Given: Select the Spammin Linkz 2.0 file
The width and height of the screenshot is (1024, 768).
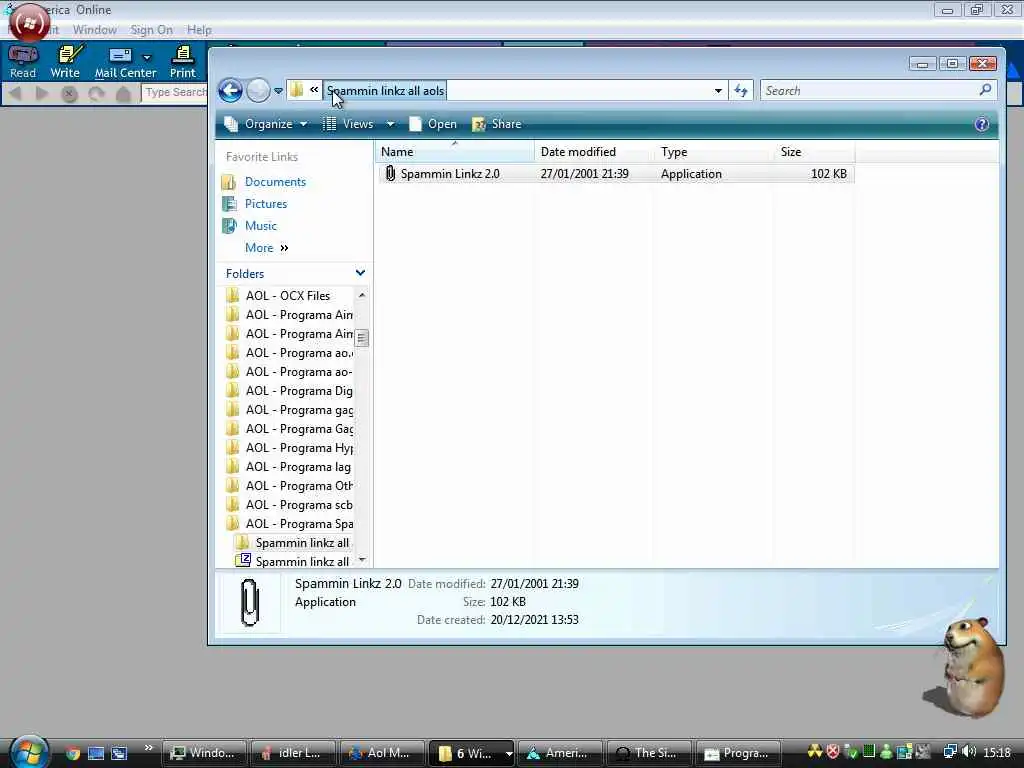Looking at the screenshot, I should (x=615, y=174).
